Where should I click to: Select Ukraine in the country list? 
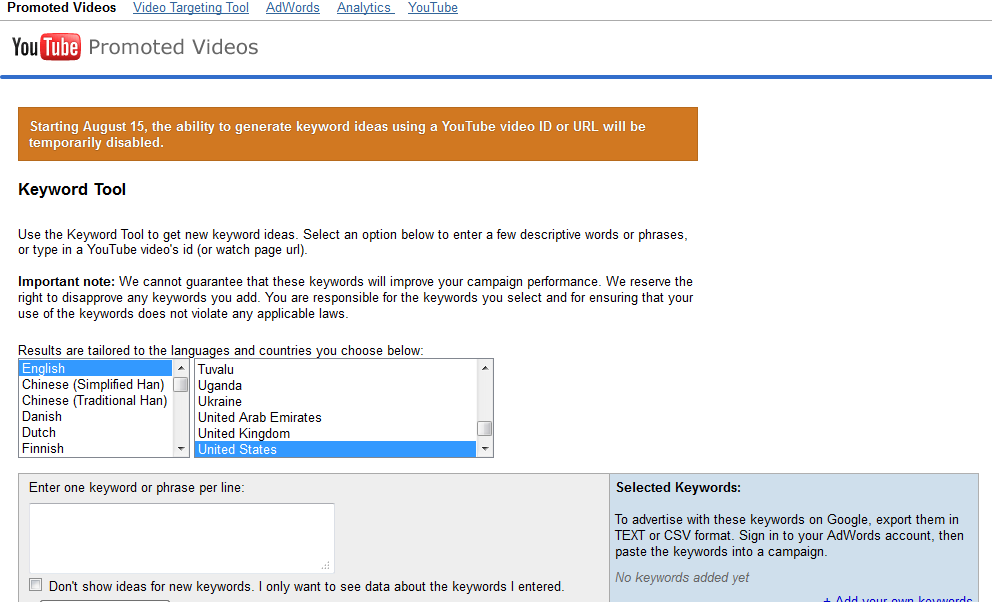pos(220,401)
